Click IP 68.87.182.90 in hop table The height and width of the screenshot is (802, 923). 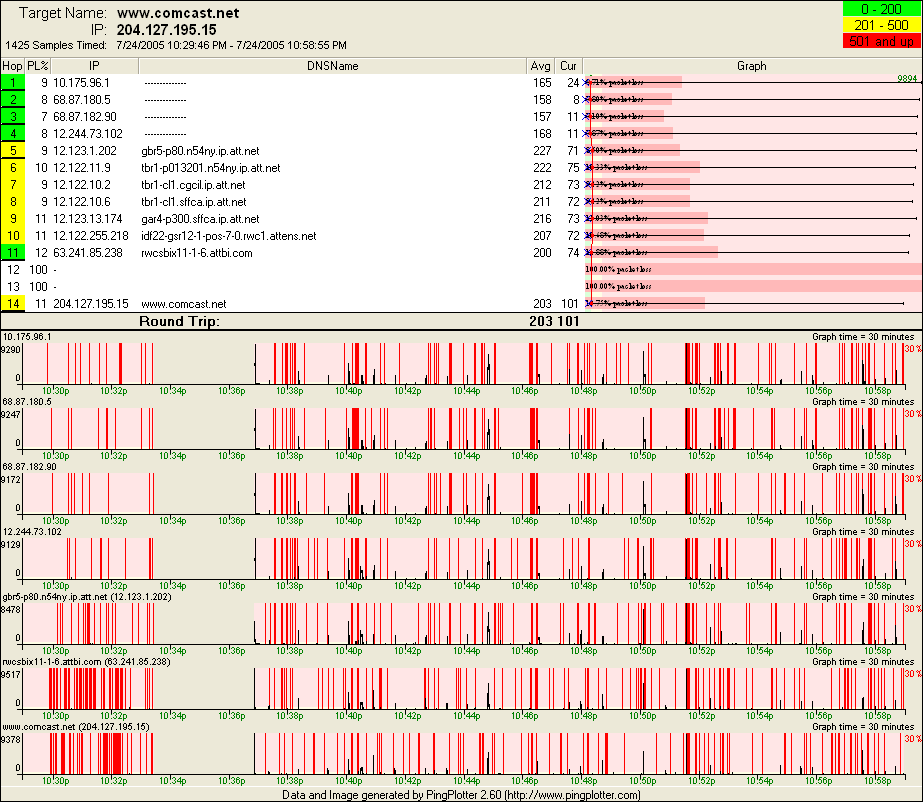click(x=85, y=117)
